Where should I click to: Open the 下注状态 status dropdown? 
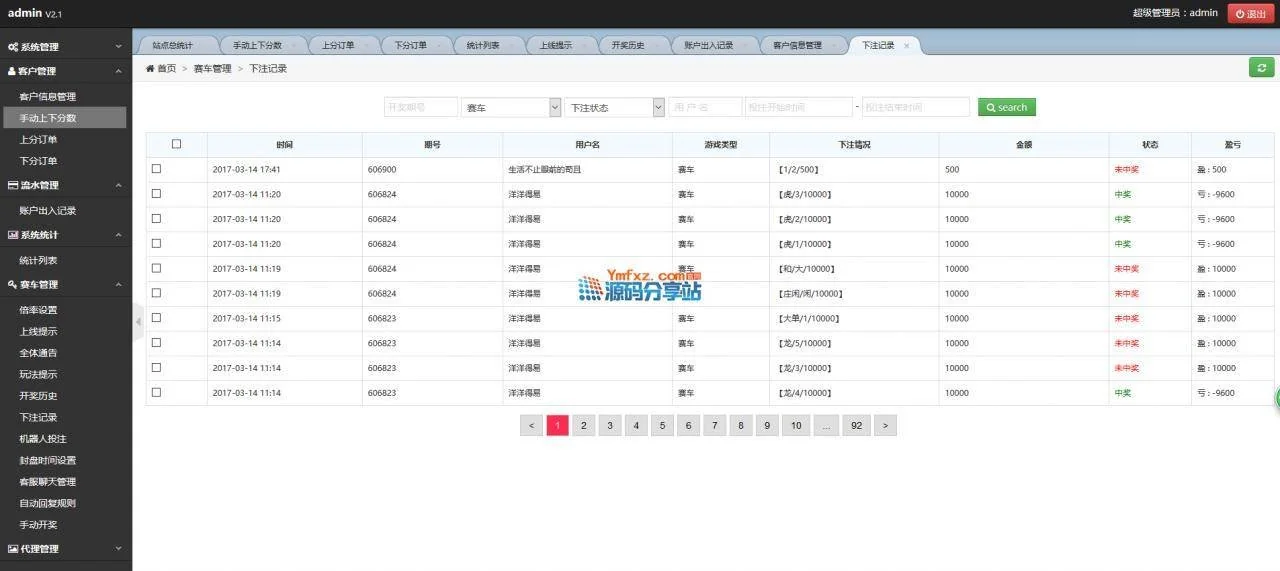(614, 107)
